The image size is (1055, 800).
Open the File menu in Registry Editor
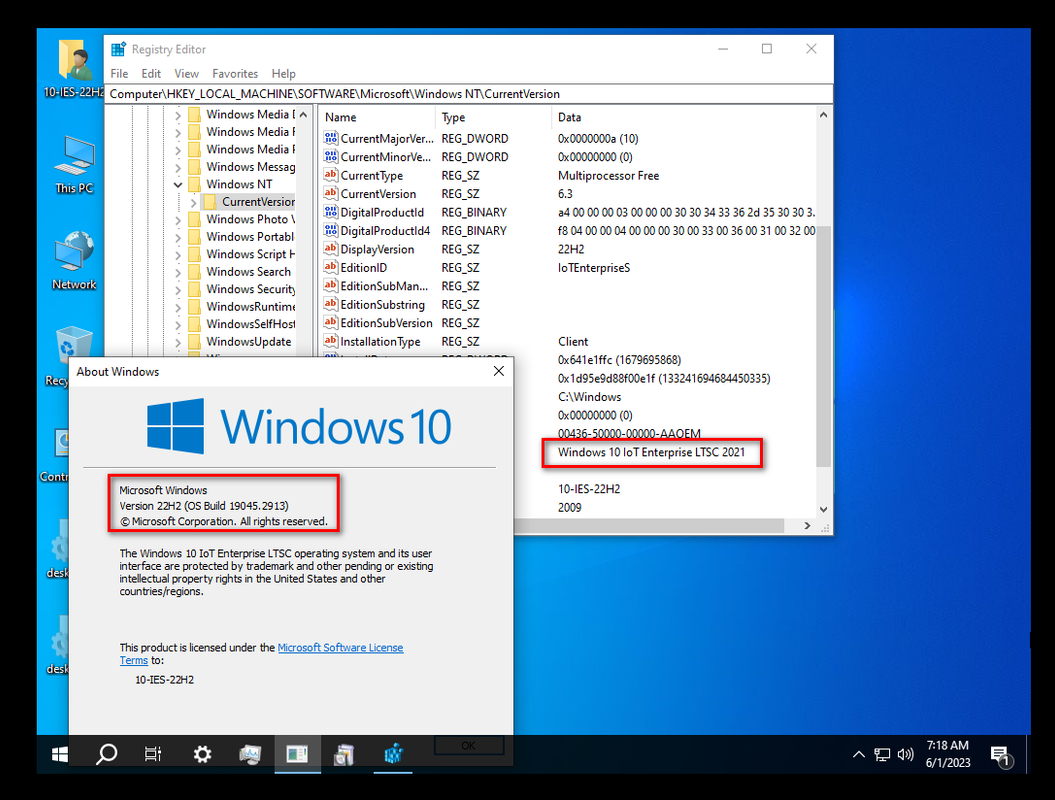[119, 73]
